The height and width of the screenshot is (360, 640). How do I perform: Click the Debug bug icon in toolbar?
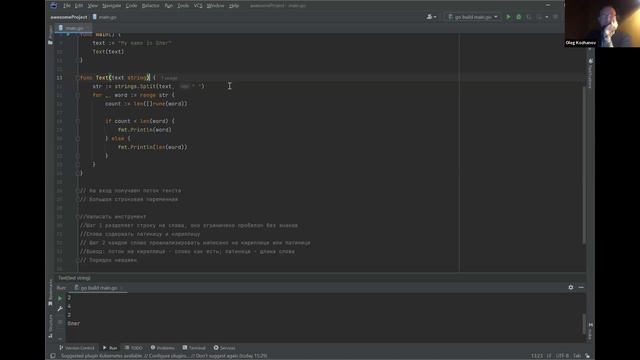pyautogui.click(x=519, y=17)
